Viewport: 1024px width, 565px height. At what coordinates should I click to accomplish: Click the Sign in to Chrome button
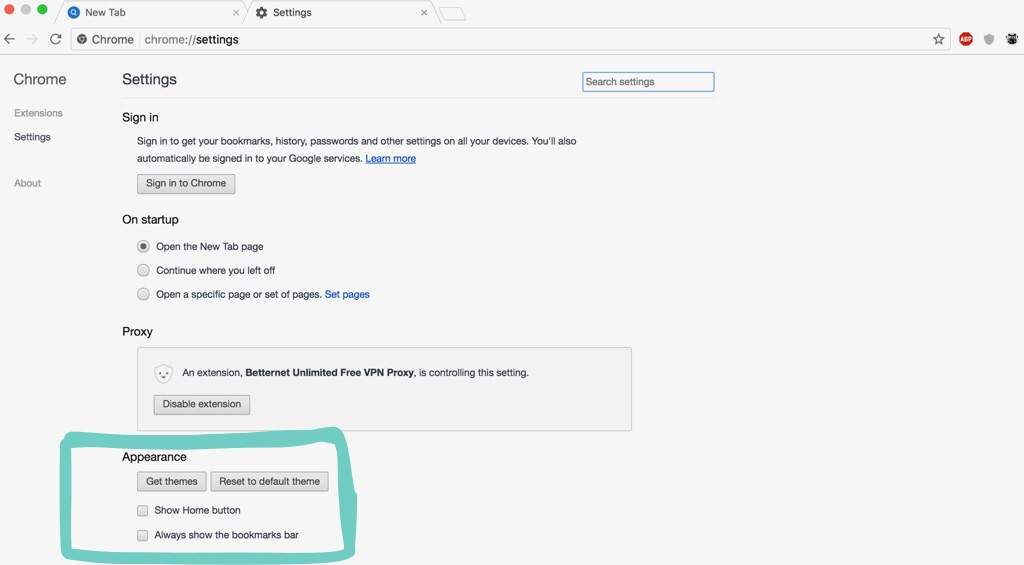pyautogui.click(x=186, y=184)
